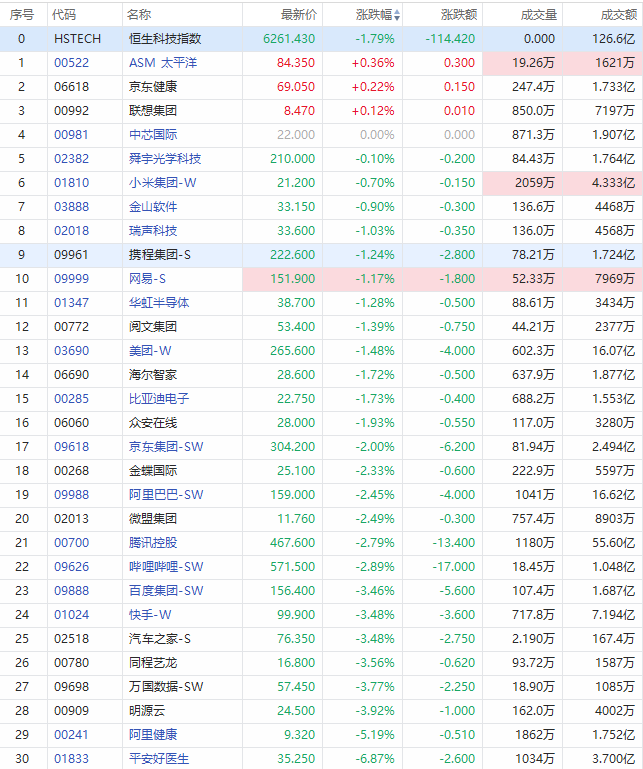Open 腾讯控股 stock name
Viewport: 643px width, 769px height.
pos(153,543)
